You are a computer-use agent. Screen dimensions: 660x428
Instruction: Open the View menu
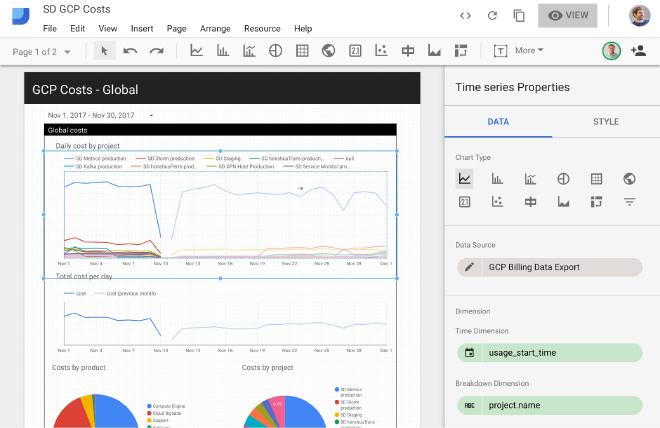108,29
